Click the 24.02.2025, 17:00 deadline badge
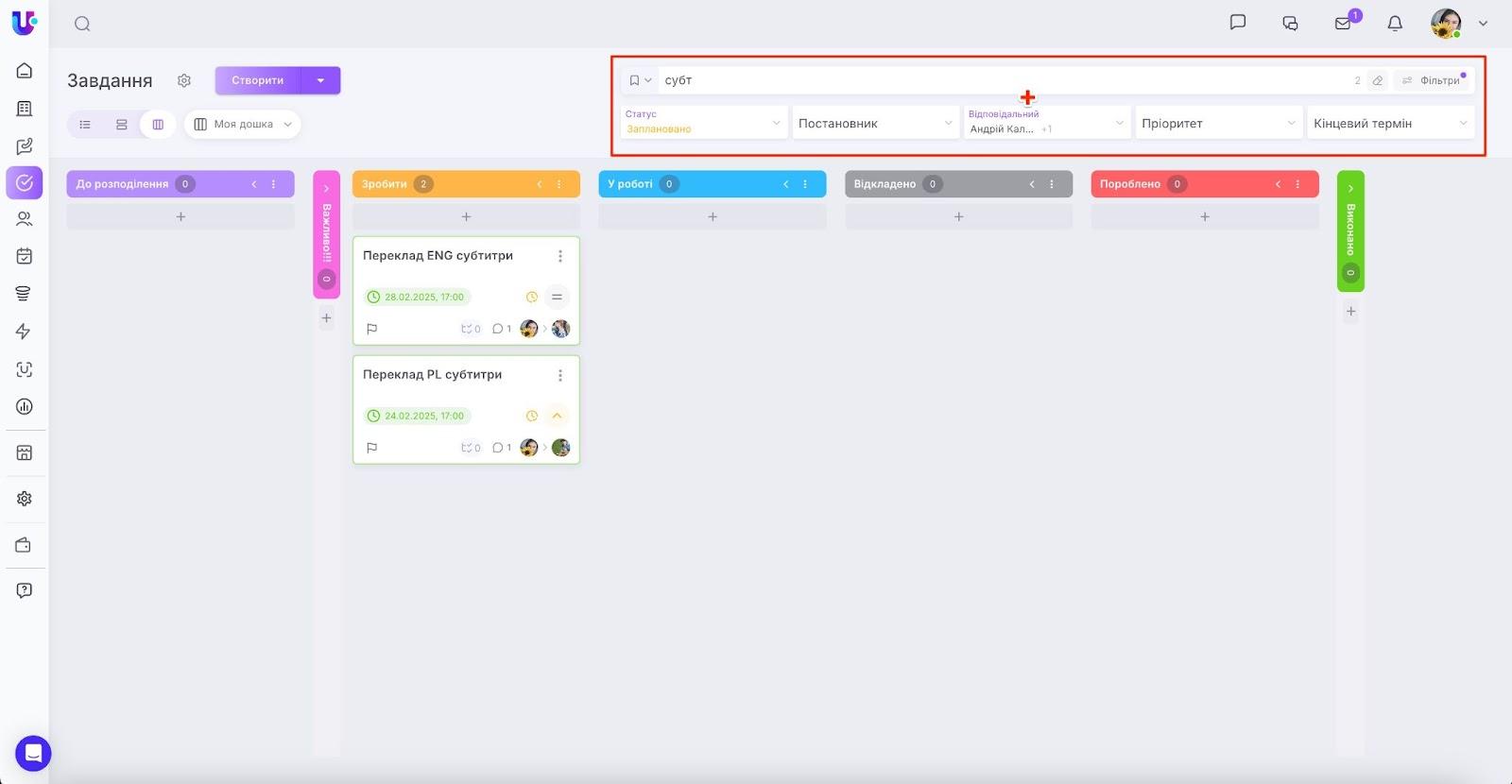 (417, 416)
